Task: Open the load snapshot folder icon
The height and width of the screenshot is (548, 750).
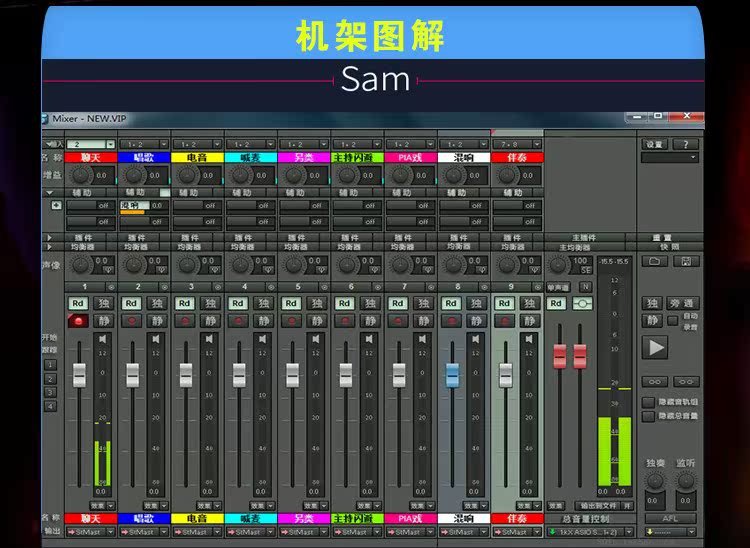Action: click(654, 261)
